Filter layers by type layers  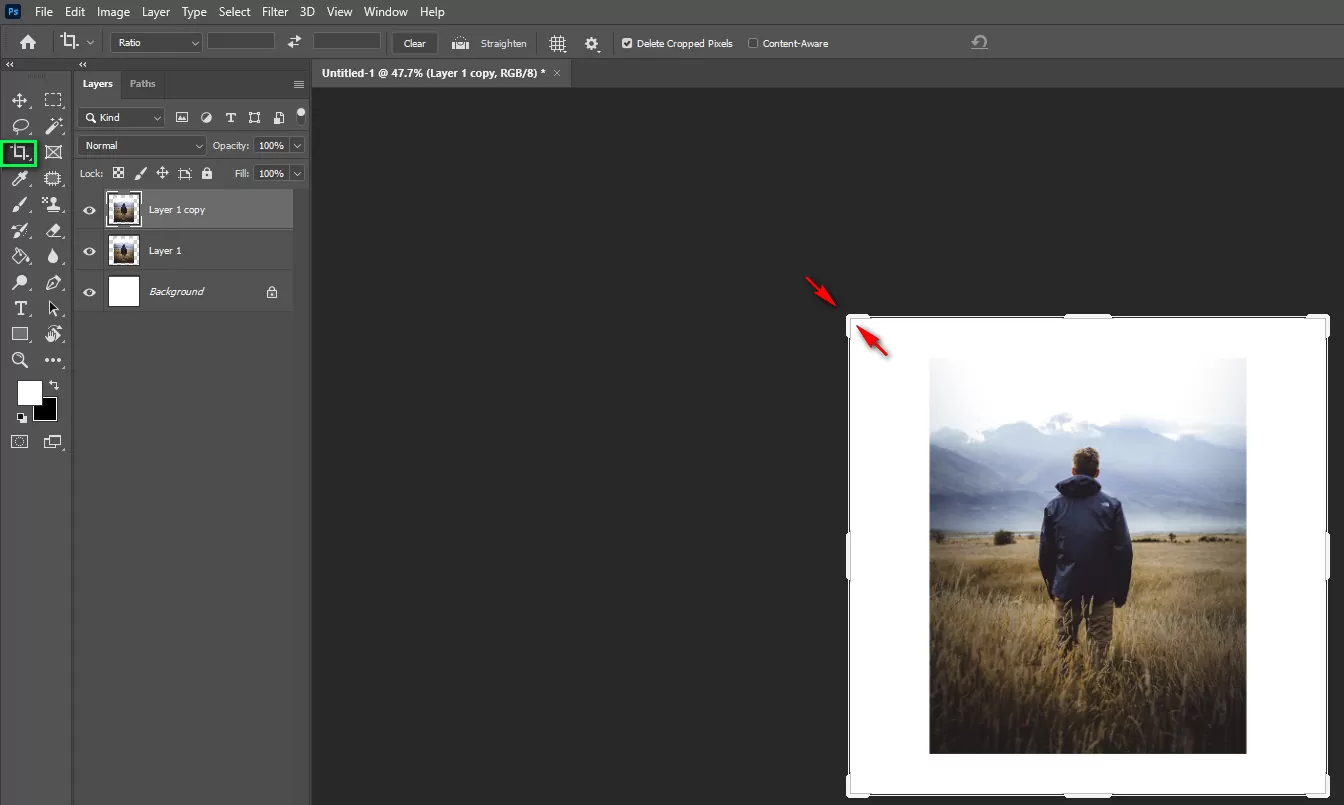[230, 117]
